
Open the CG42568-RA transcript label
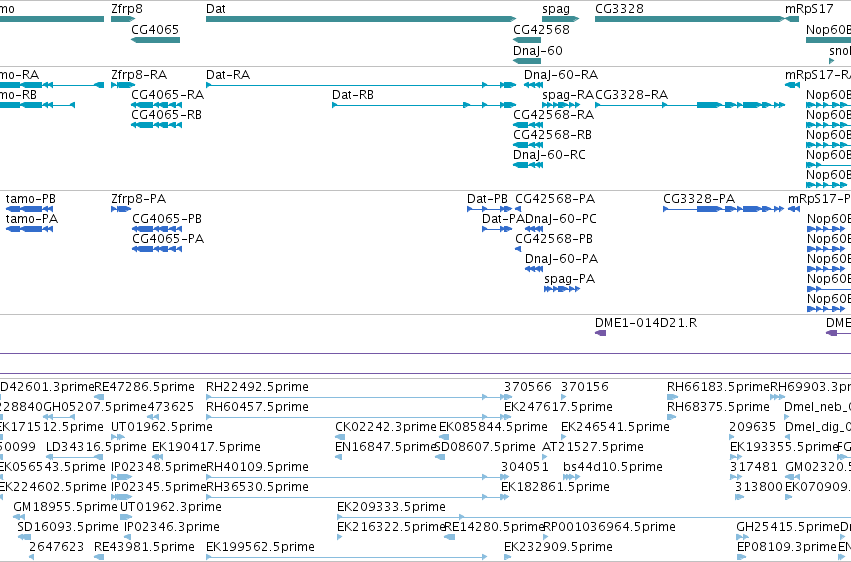tap(554, 115)
